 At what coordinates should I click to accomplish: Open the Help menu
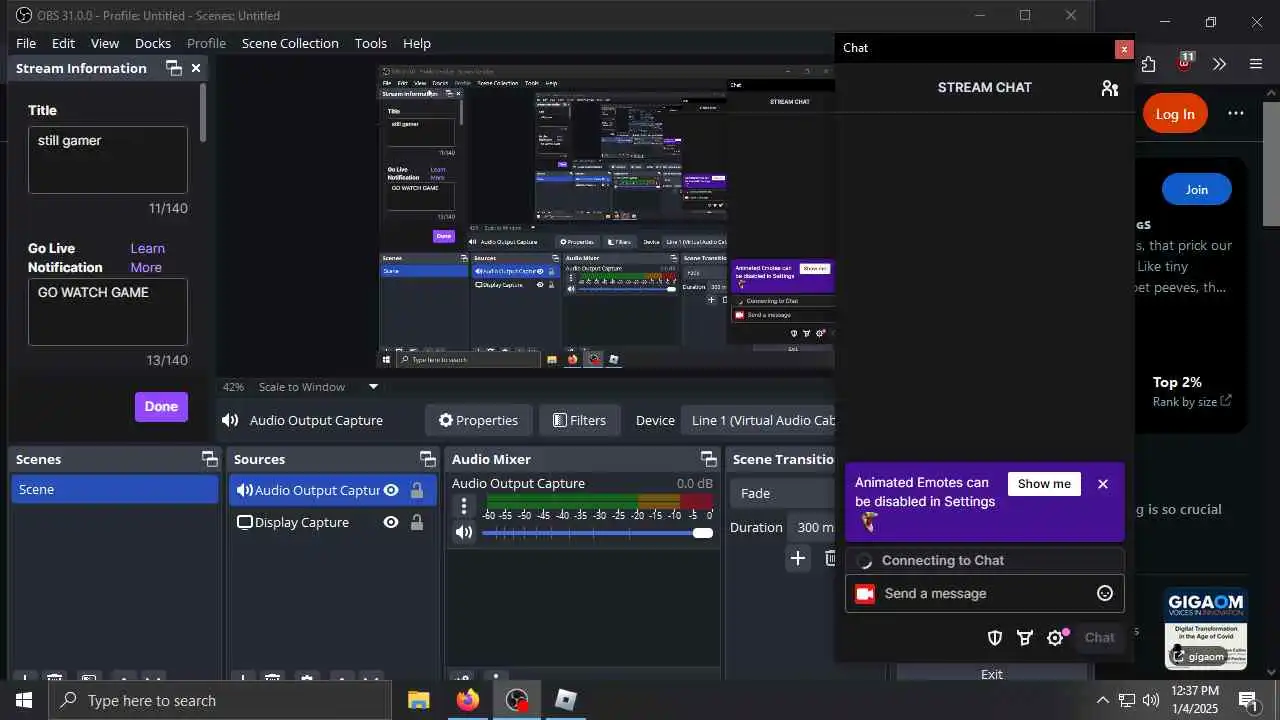pyautogui.click(x=417, y=43)
